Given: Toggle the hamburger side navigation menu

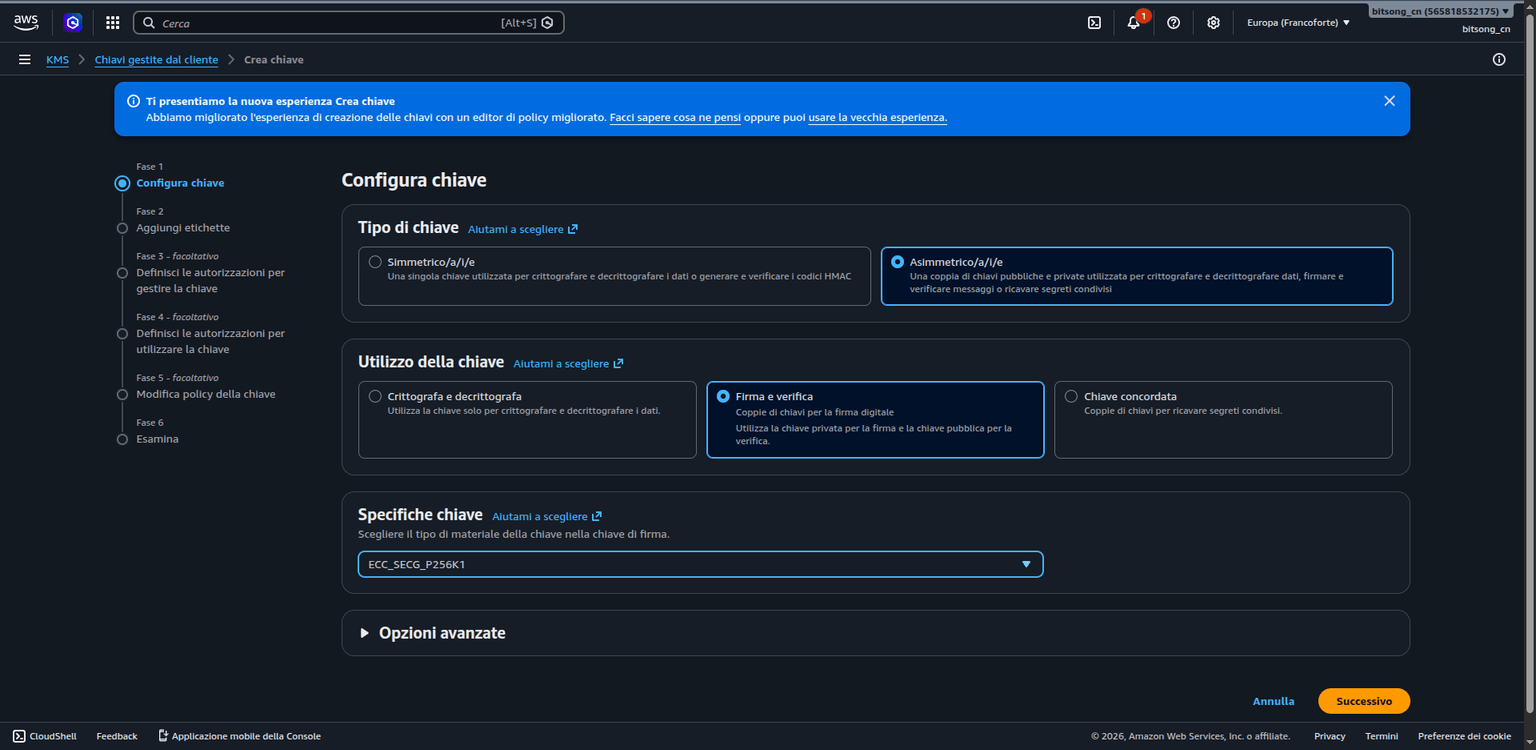Looking at the screenshot, I should click(25, 60).
